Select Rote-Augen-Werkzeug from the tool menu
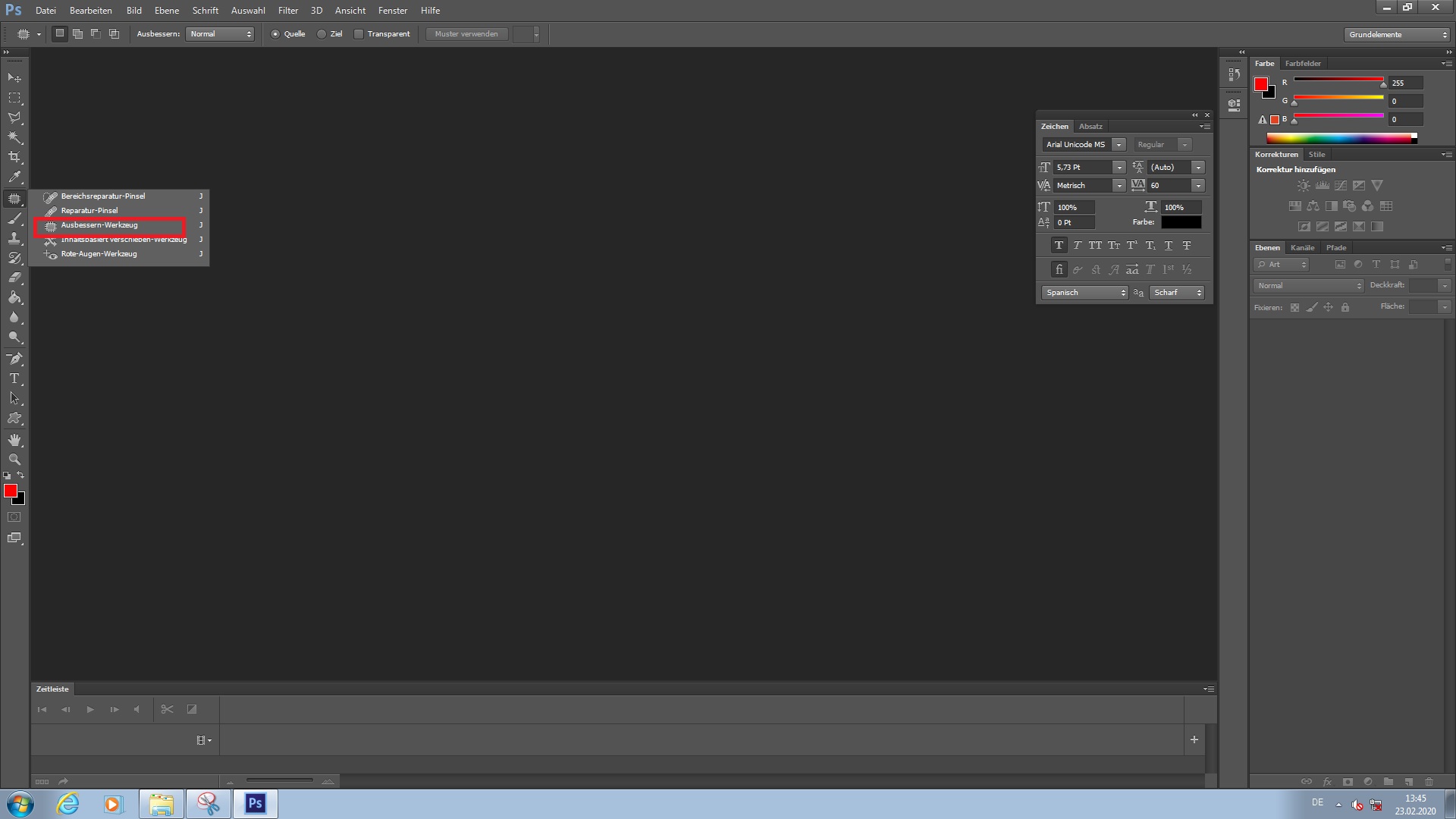This screenshot has height=819, width=1456. pyautogui.click(x=97, y=254)
